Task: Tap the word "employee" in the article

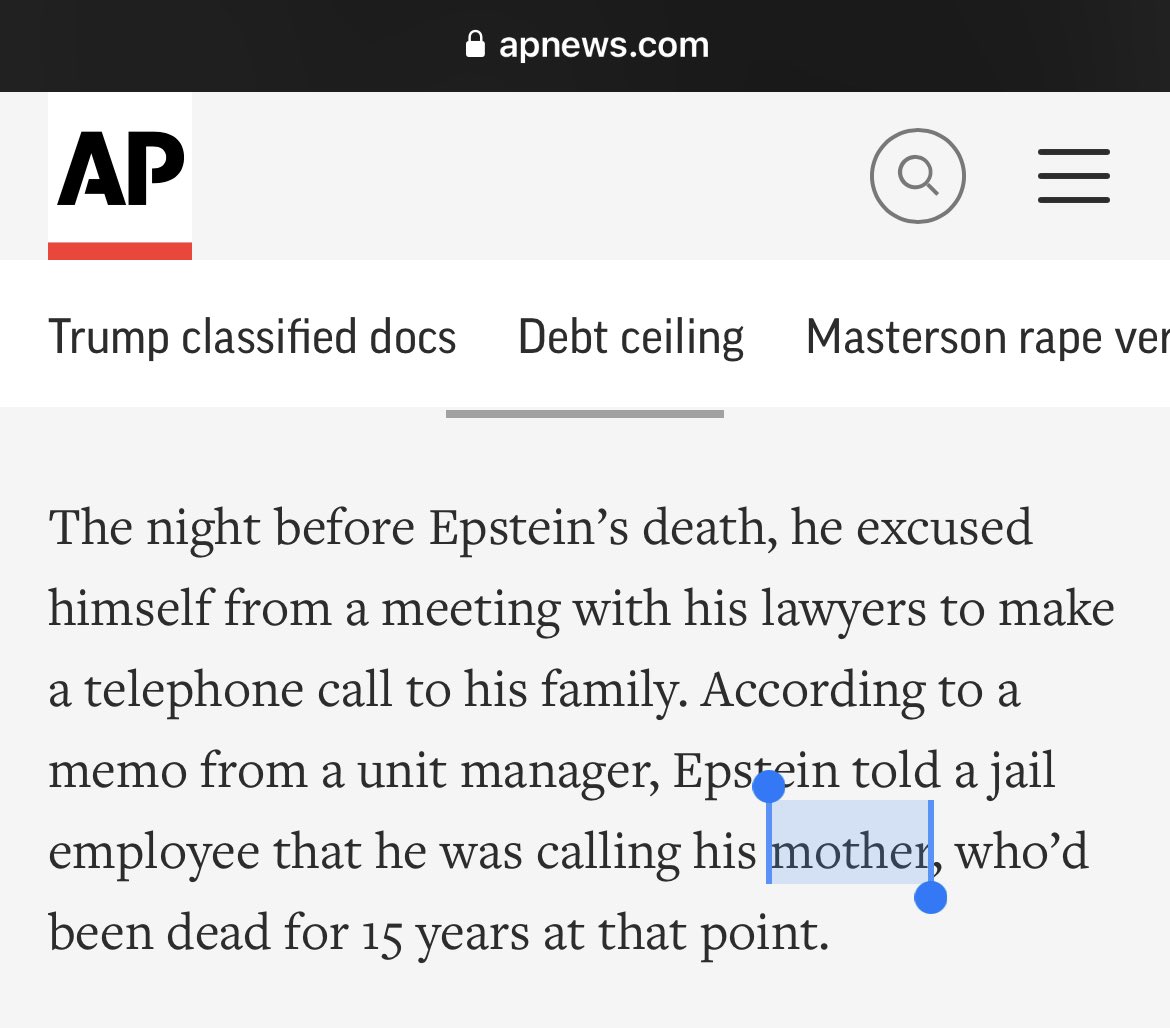Action: pos(151,852)
